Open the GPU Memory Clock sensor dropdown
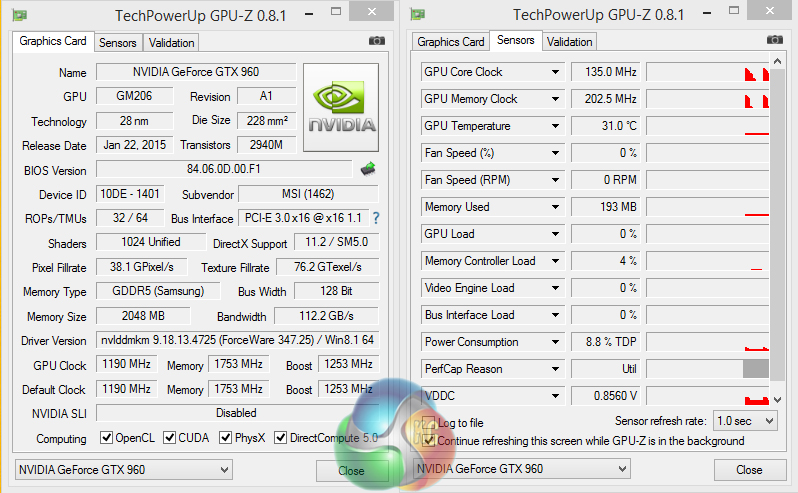 pyautogui.click(x=555, y=99)
